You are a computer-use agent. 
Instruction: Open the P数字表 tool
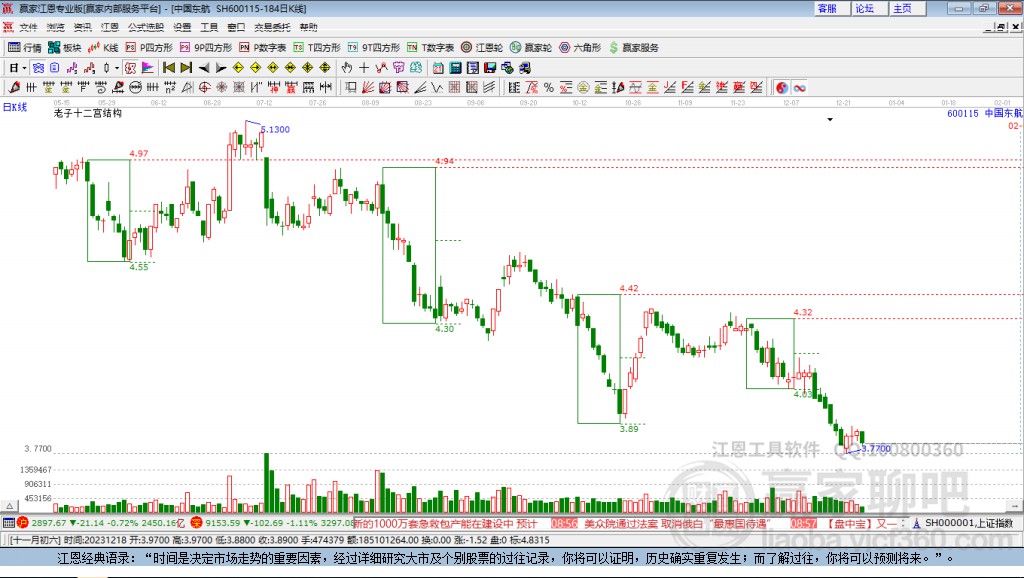pyautogui.click(x=263, y=48)
